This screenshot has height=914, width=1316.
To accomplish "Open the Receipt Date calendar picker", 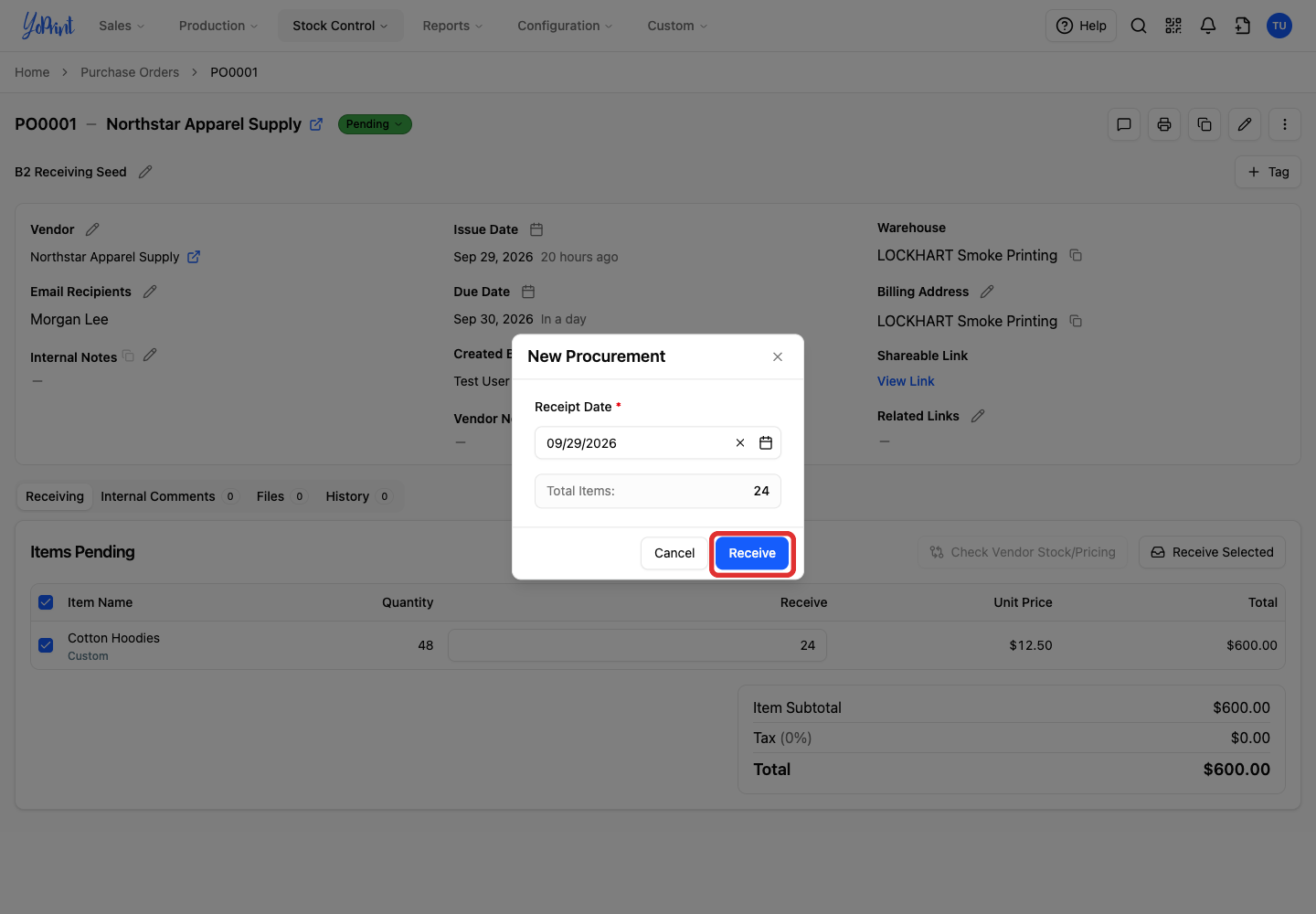I will (x=766, y=443).
